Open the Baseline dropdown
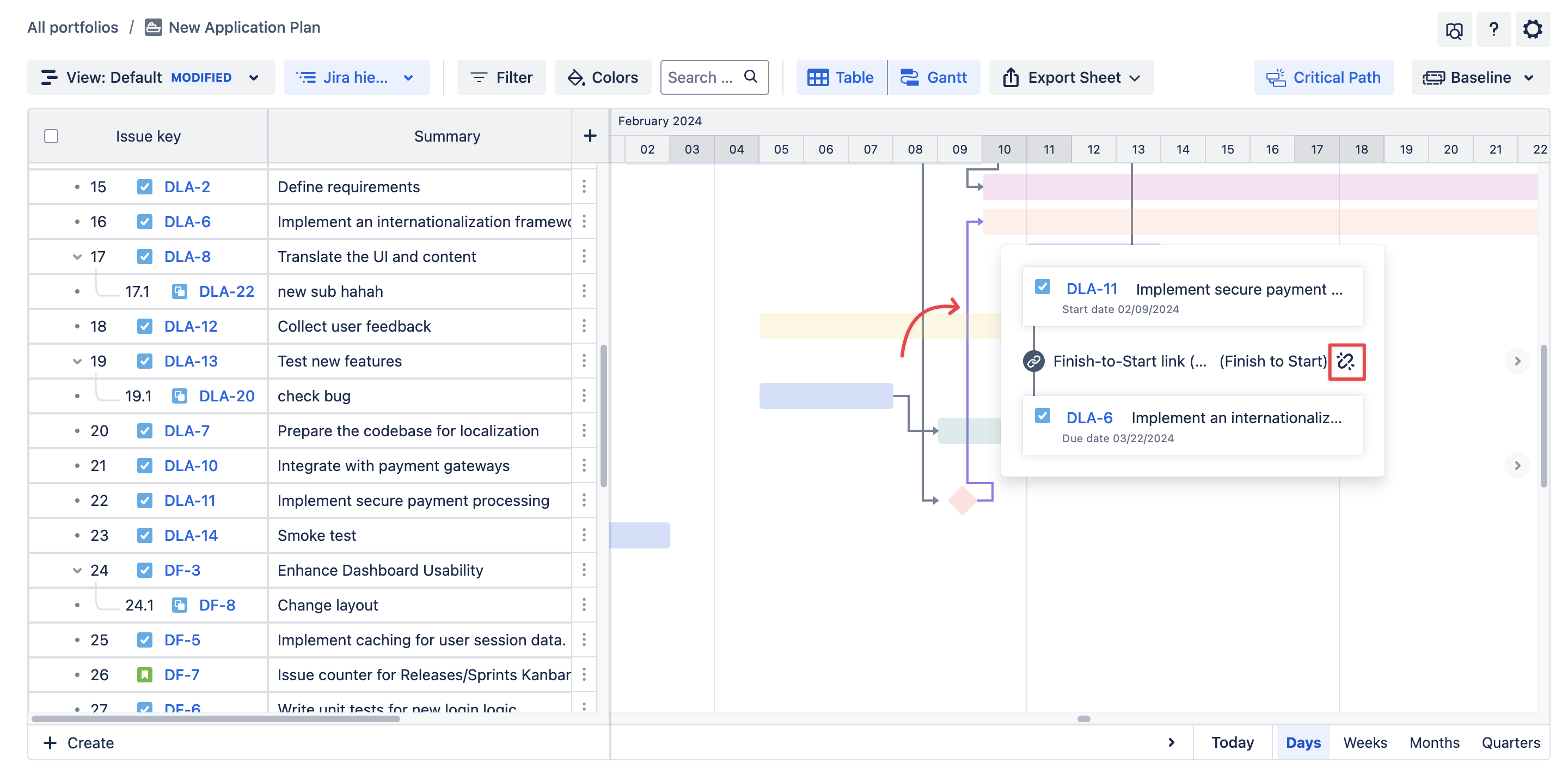1568x781 pixels. tap(1480, 77)
